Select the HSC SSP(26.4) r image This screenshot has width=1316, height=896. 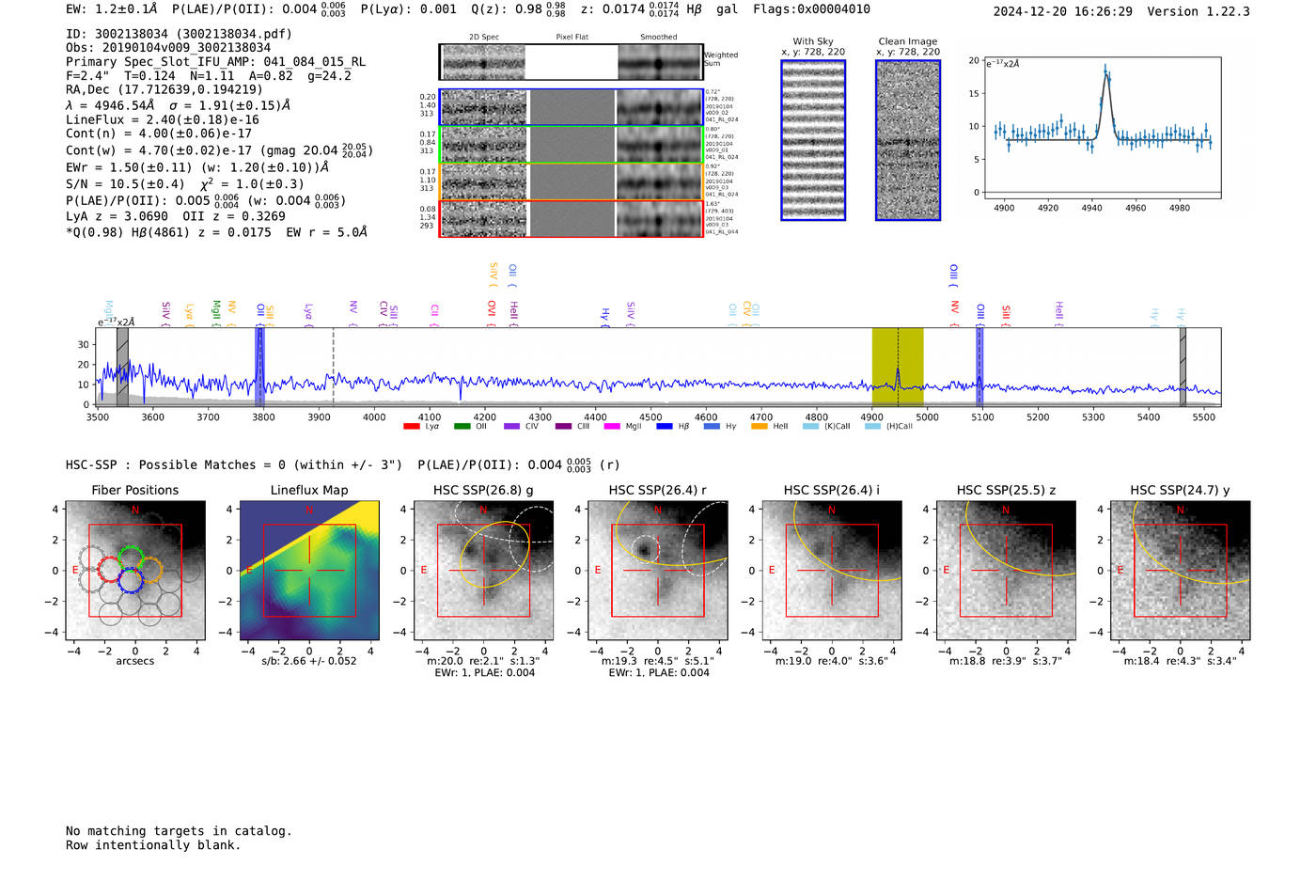657,570
